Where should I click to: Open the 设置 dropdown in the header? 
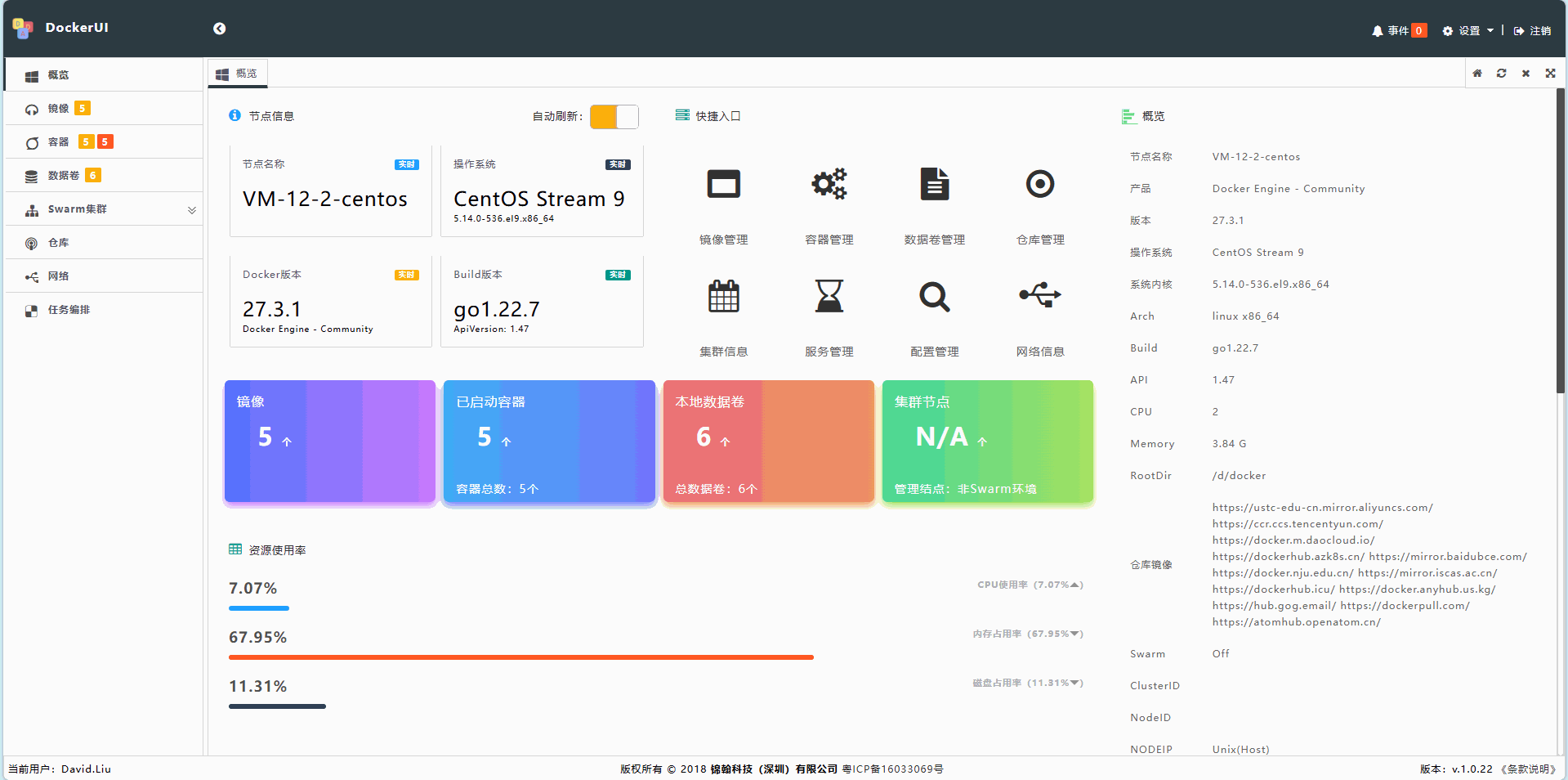1468,30
